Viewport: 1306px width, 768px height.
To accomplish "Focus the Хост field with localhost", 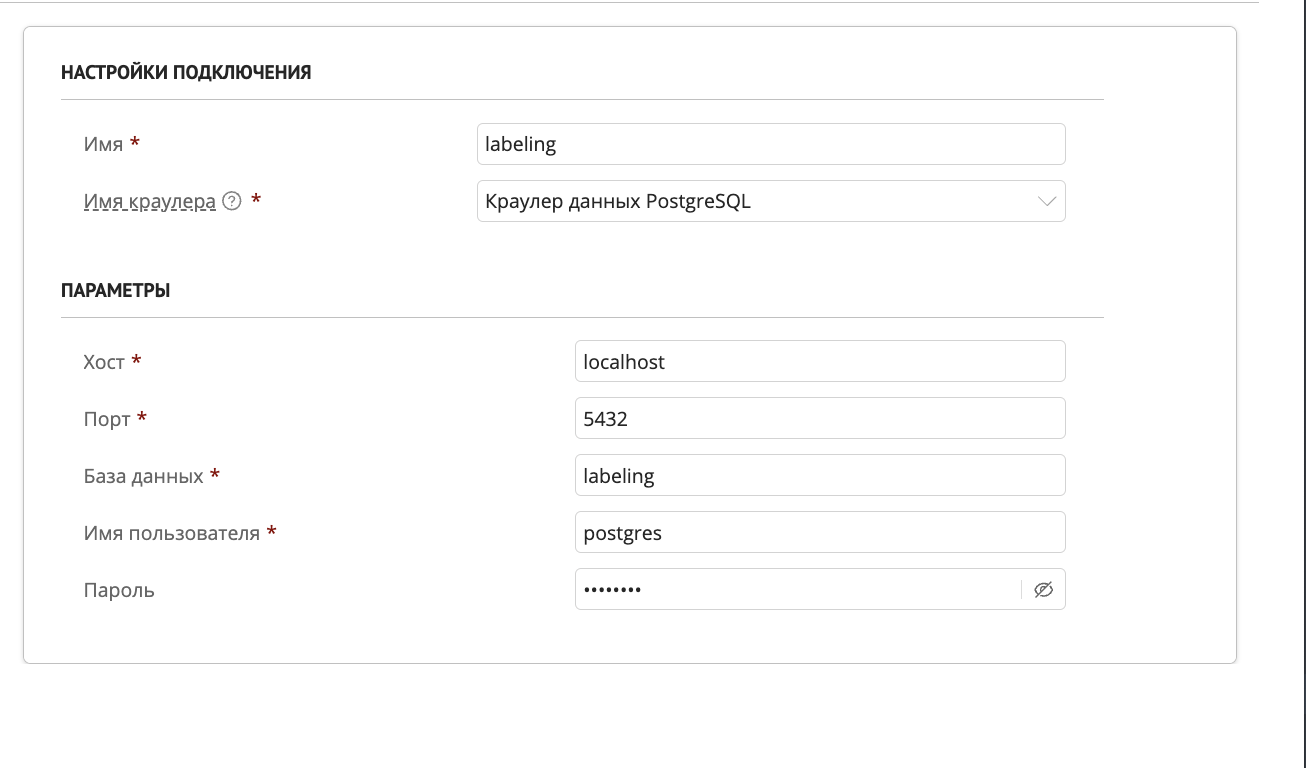I will 819,362.
